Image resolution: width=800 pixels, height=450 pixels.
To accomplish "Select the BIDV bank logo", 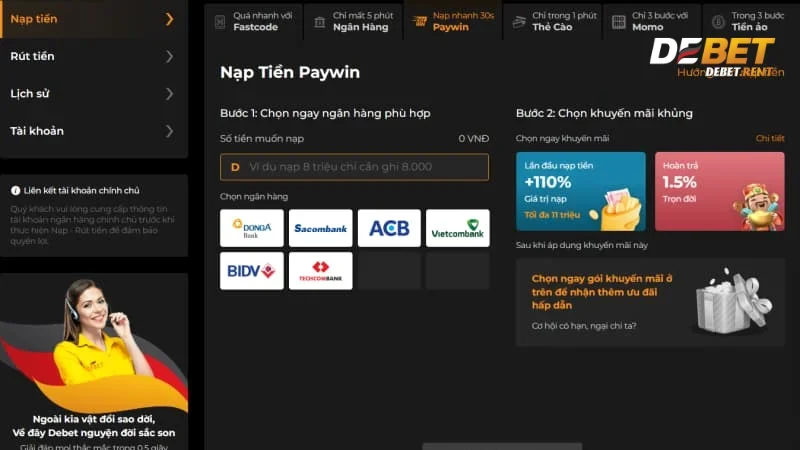I will pyautogui.click(x=252, y=271).
